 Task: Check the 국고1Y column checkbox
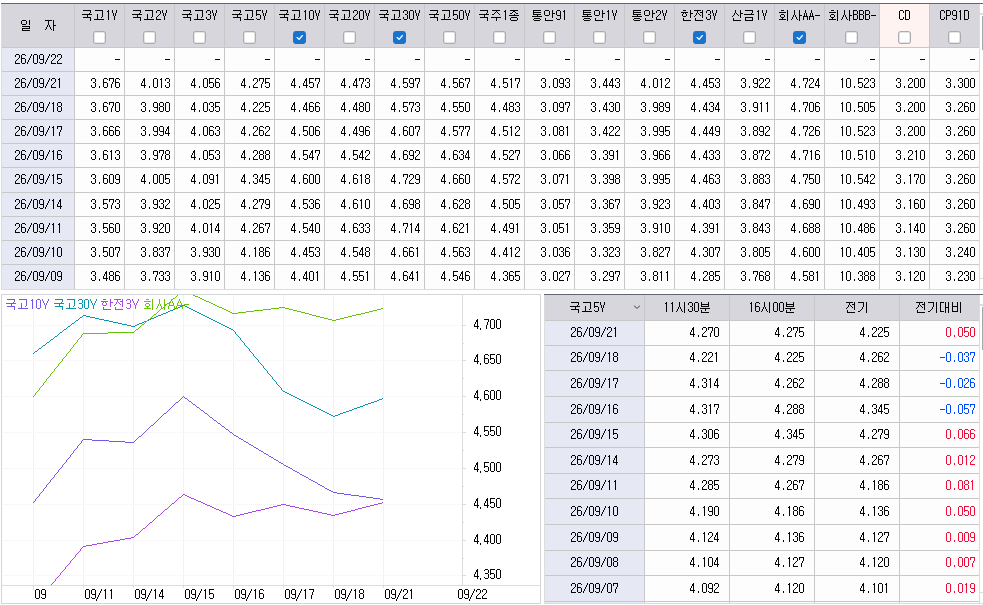click(99, 38)
